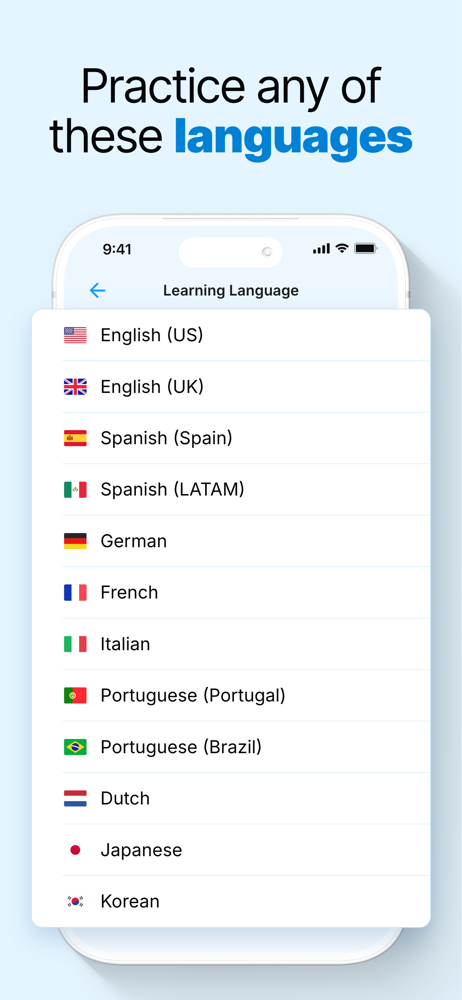Image resolution: width=462 pixels, height=1000 pixels.
Task: Select English (US) as learning language
Action: (231, 335)
